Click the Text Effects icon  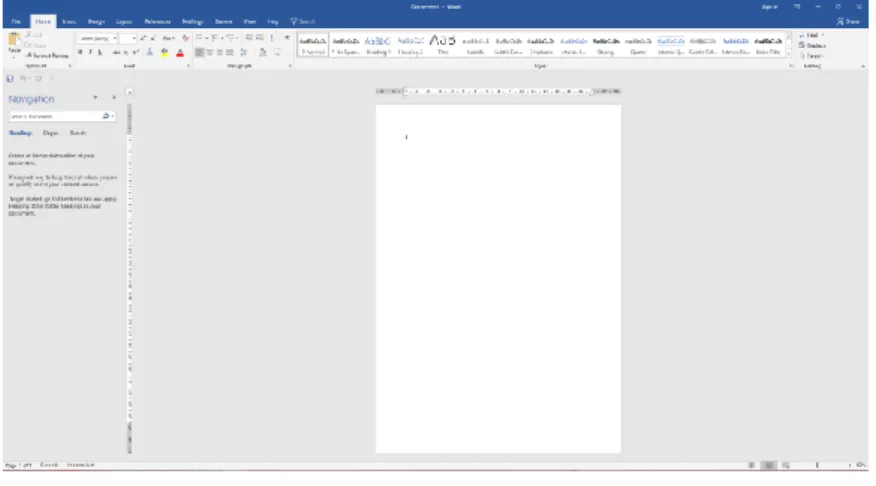(x=150, y=52)
